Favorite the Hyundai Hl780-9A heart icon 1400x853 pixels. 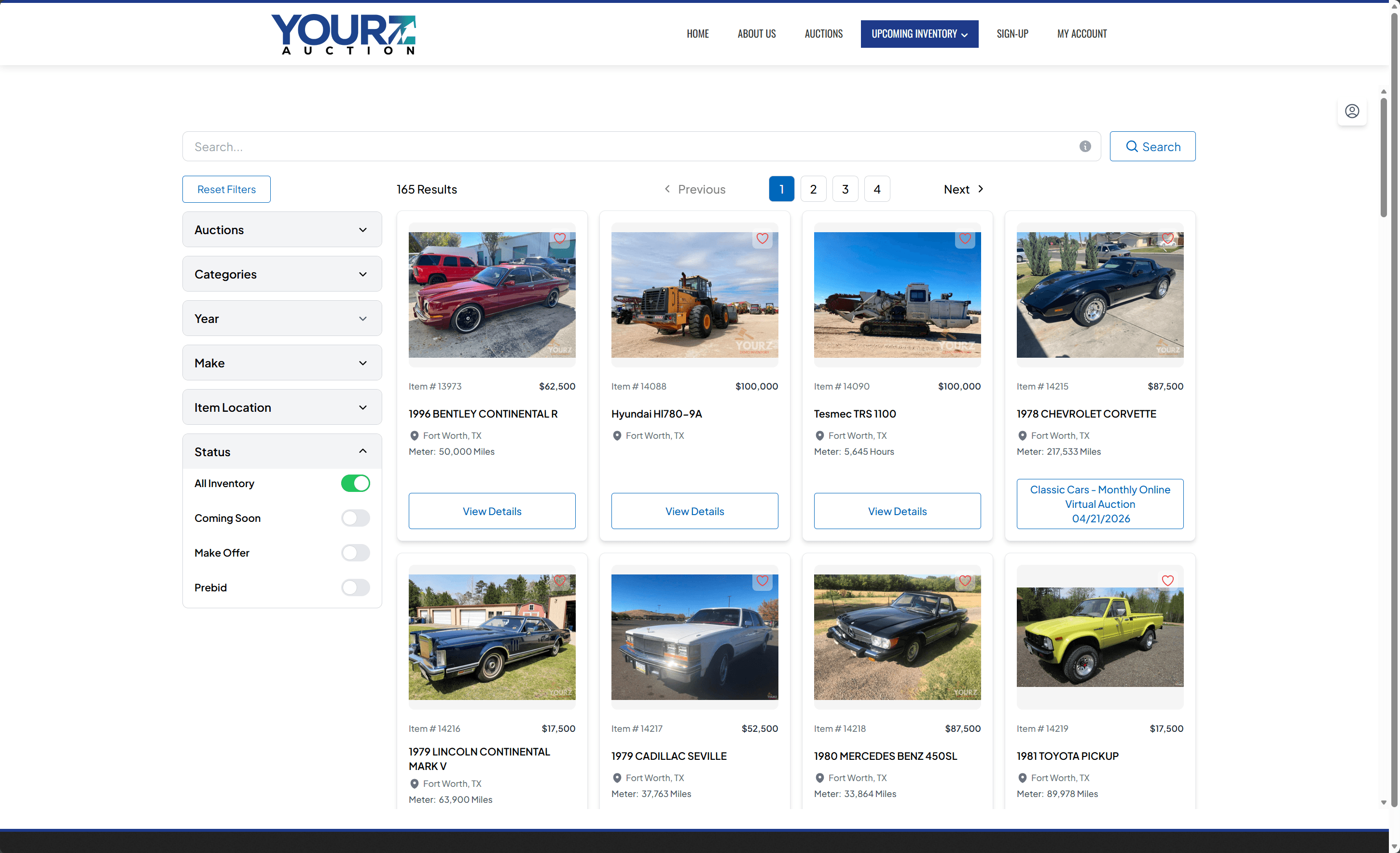pyautogui.click(x=762, y=238)
